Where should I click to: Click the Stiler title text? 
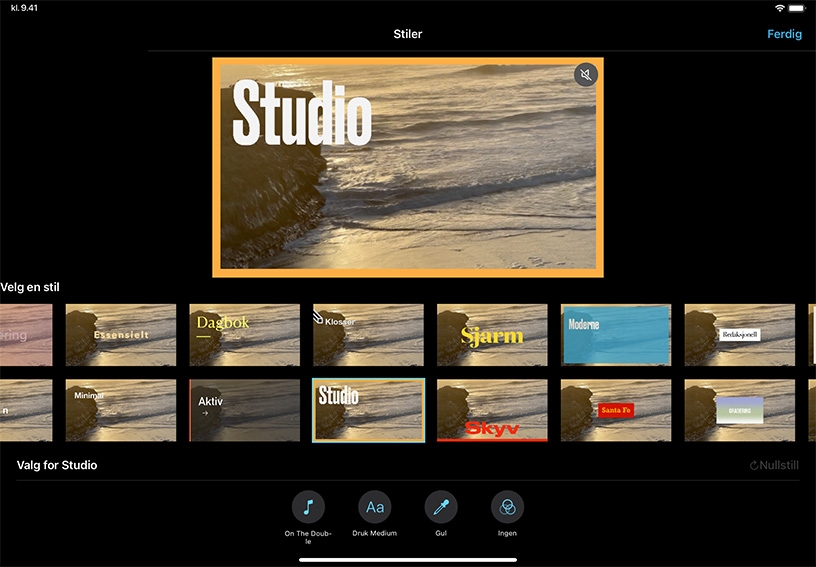pyautogui.click(x=408, y=34)
